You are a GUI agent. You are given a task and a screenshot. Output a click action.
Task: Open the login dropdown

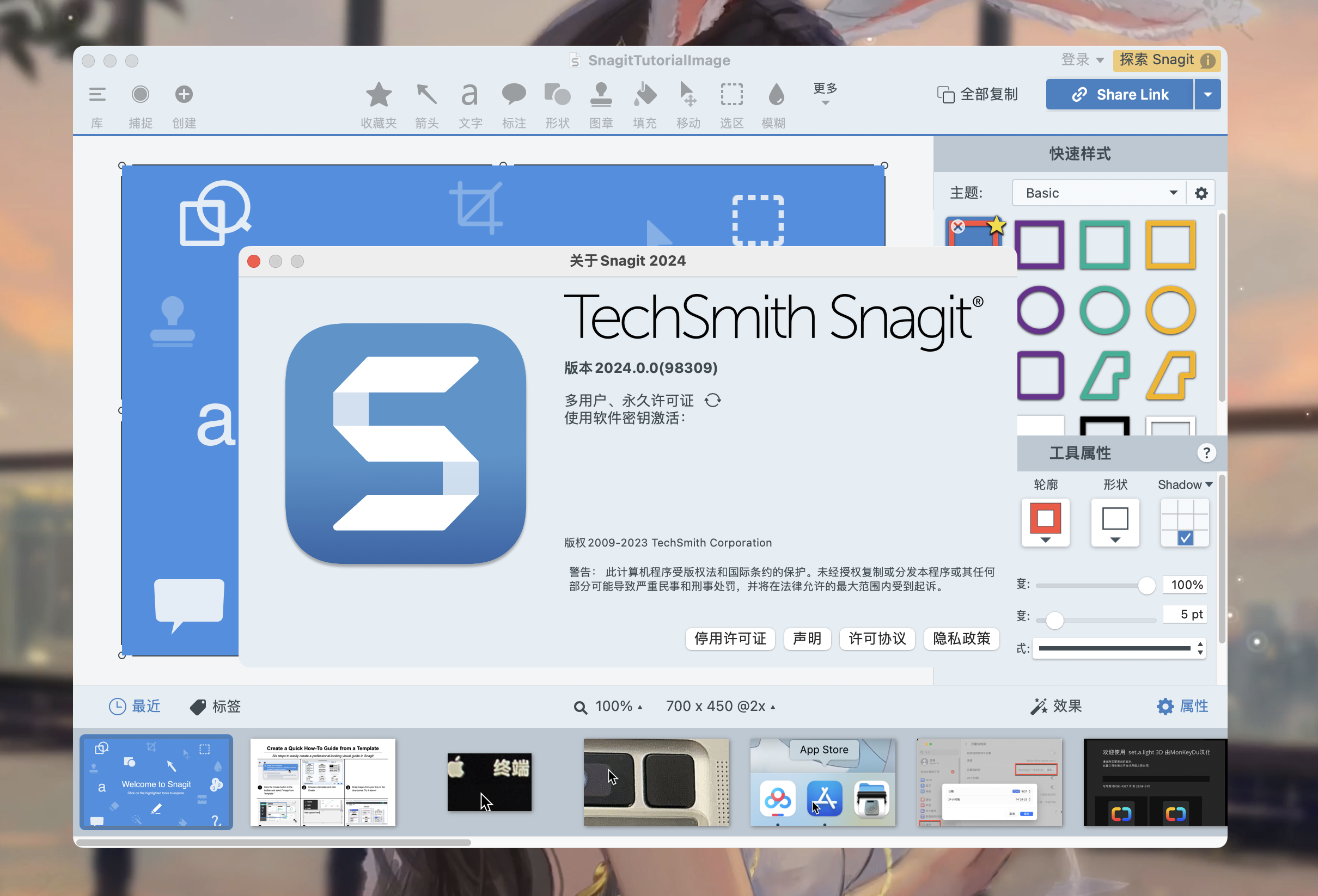click(x=1082, y=59)
